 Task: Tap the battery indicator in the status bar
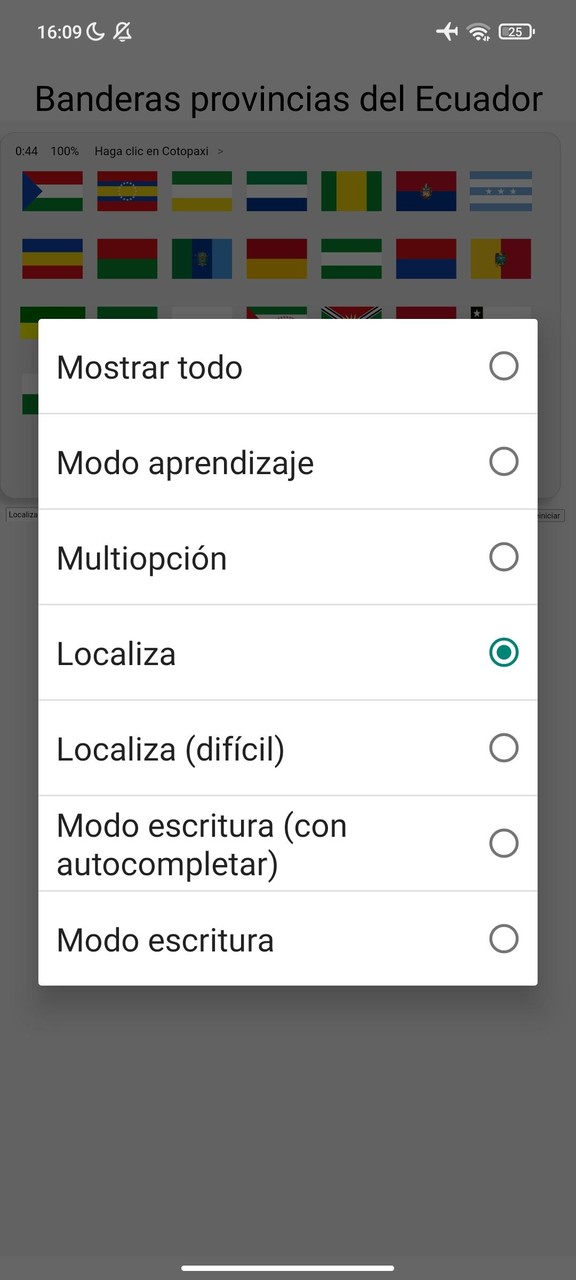516,31
